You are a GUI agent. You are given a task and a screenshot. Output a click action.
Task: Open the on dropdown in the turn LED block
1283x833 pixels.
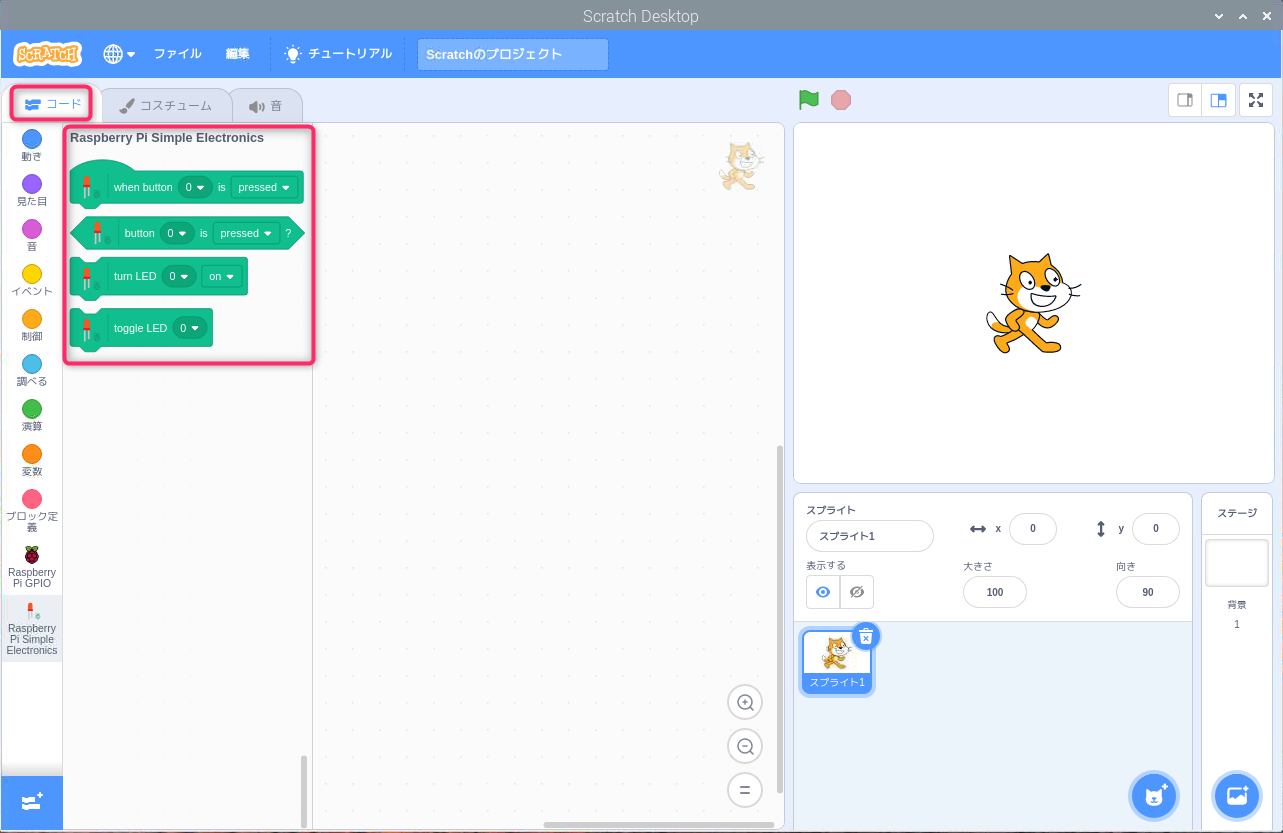(222, 276)
